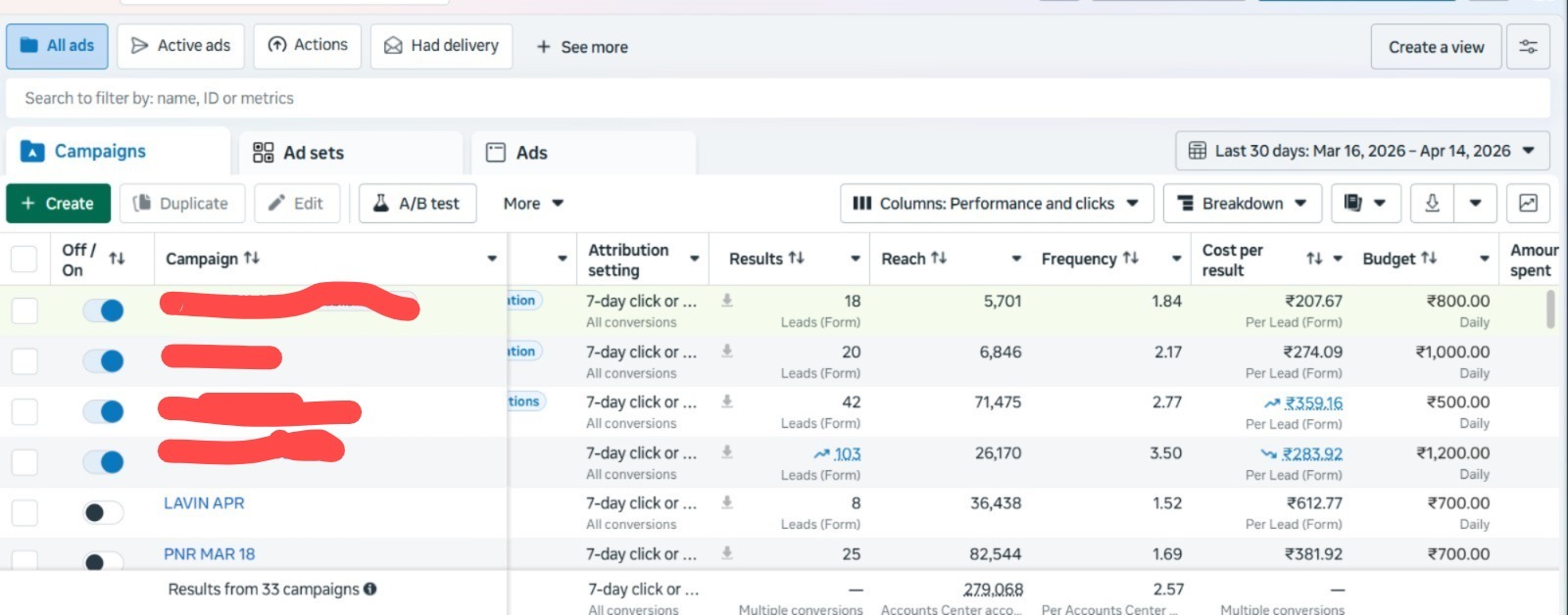This screenshot has height=615, width=1568.
Task: Click the sort arrows beside Off / On
Action: pos(117,259)
